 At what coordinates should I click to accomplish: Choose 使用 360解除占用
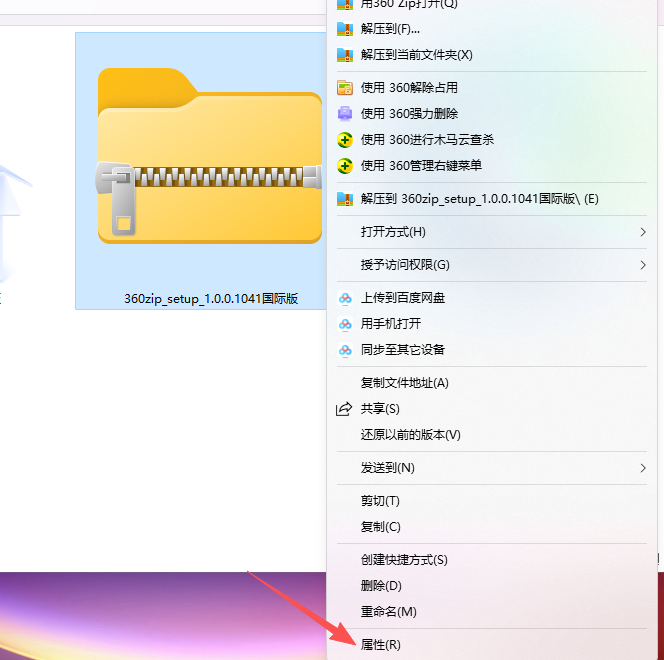click(x=492, y=88)
